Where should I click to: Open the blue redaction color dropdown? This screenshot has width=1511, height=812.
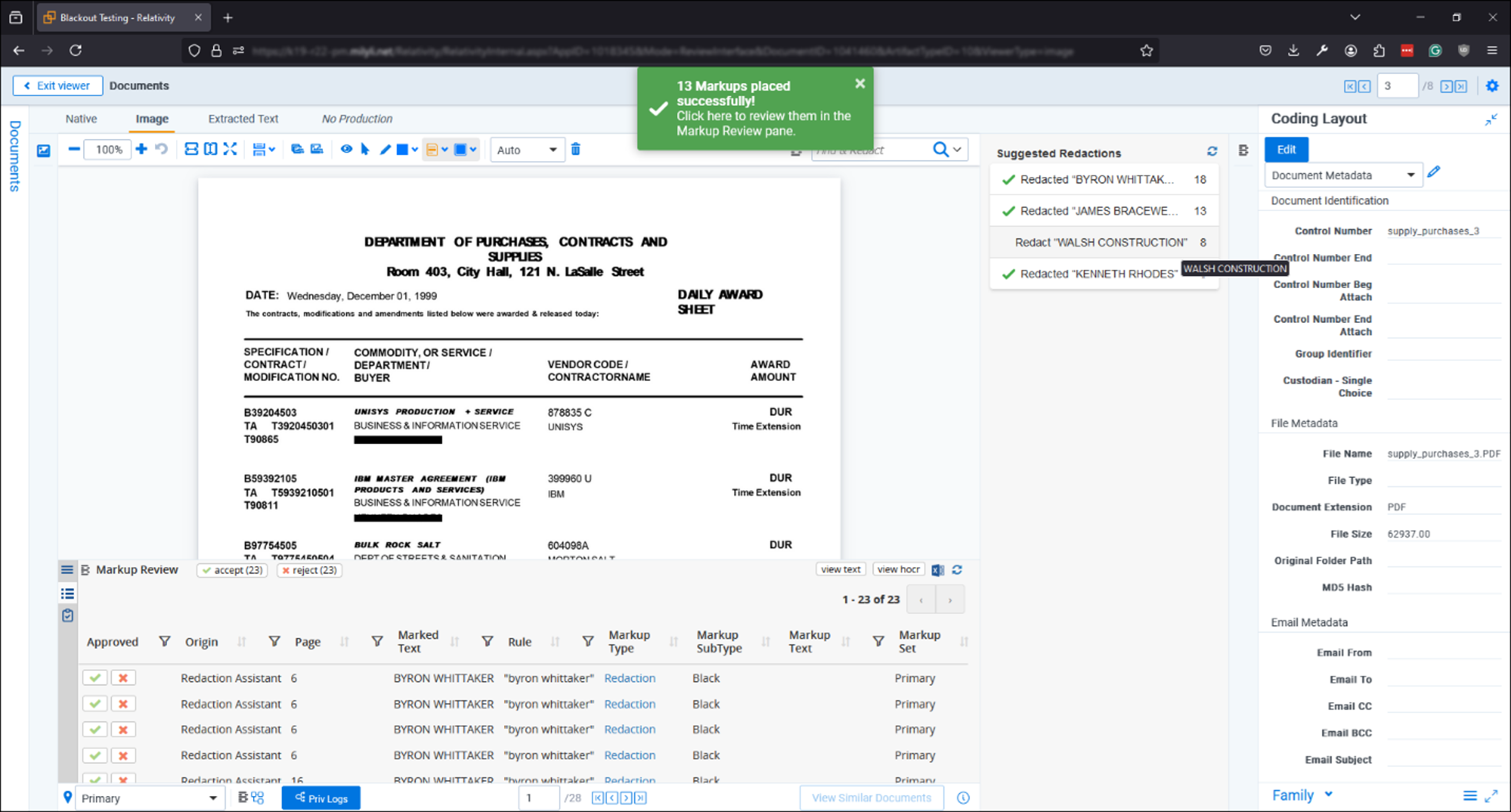[473, 149]
